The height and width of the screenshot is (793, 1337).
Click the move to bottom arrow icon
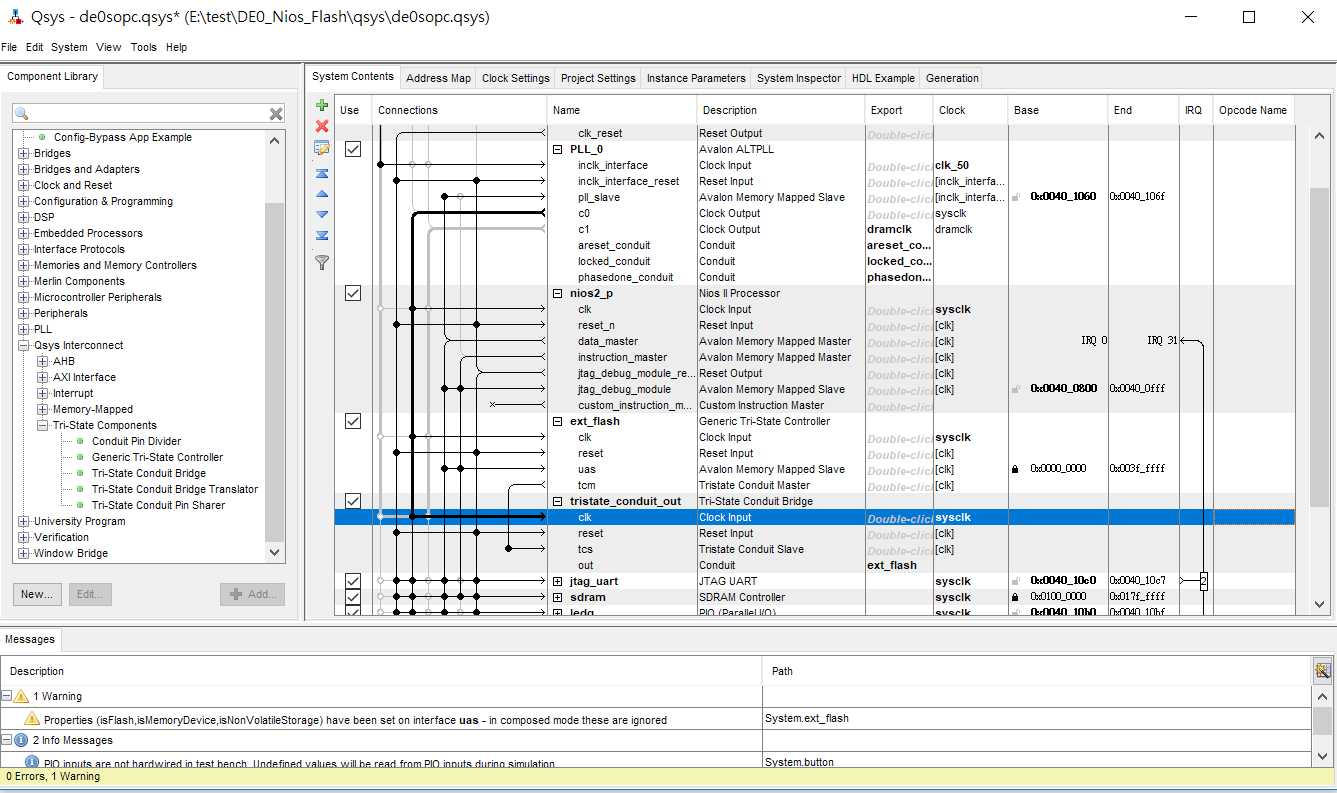[x=322, y=235]
